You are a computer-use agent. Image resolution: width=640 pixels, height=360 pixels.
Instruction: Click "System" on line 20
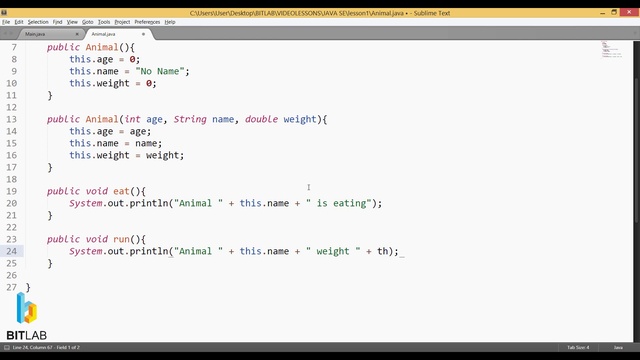85,203
